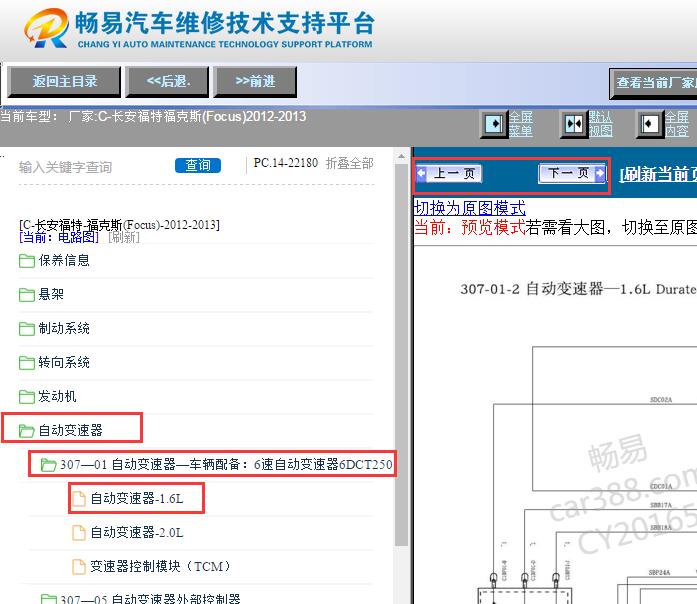The width and height of the screenshot is (697, 604).
Task: Click the folder icon beside 转向系统
Action: [27, 363]
